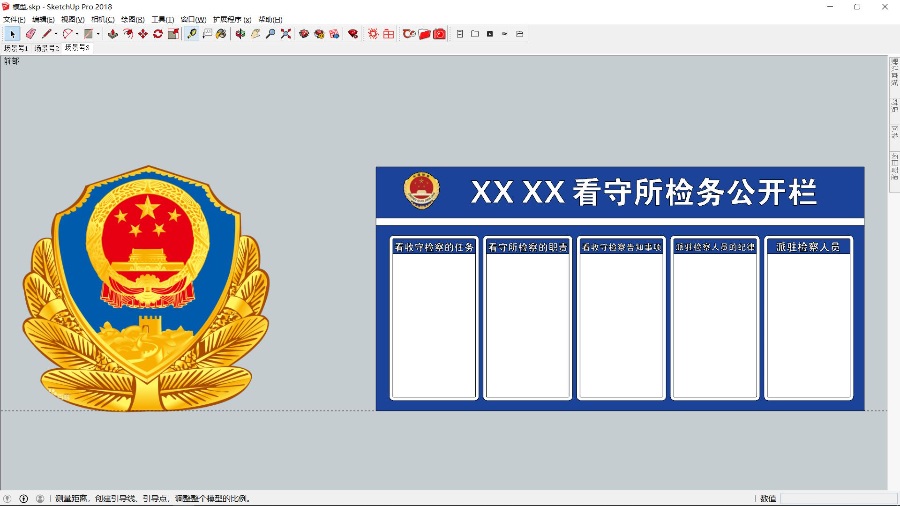Open the 窗口(W) Window menu
The height and width of the screenshot is (506, 900).
193,20
